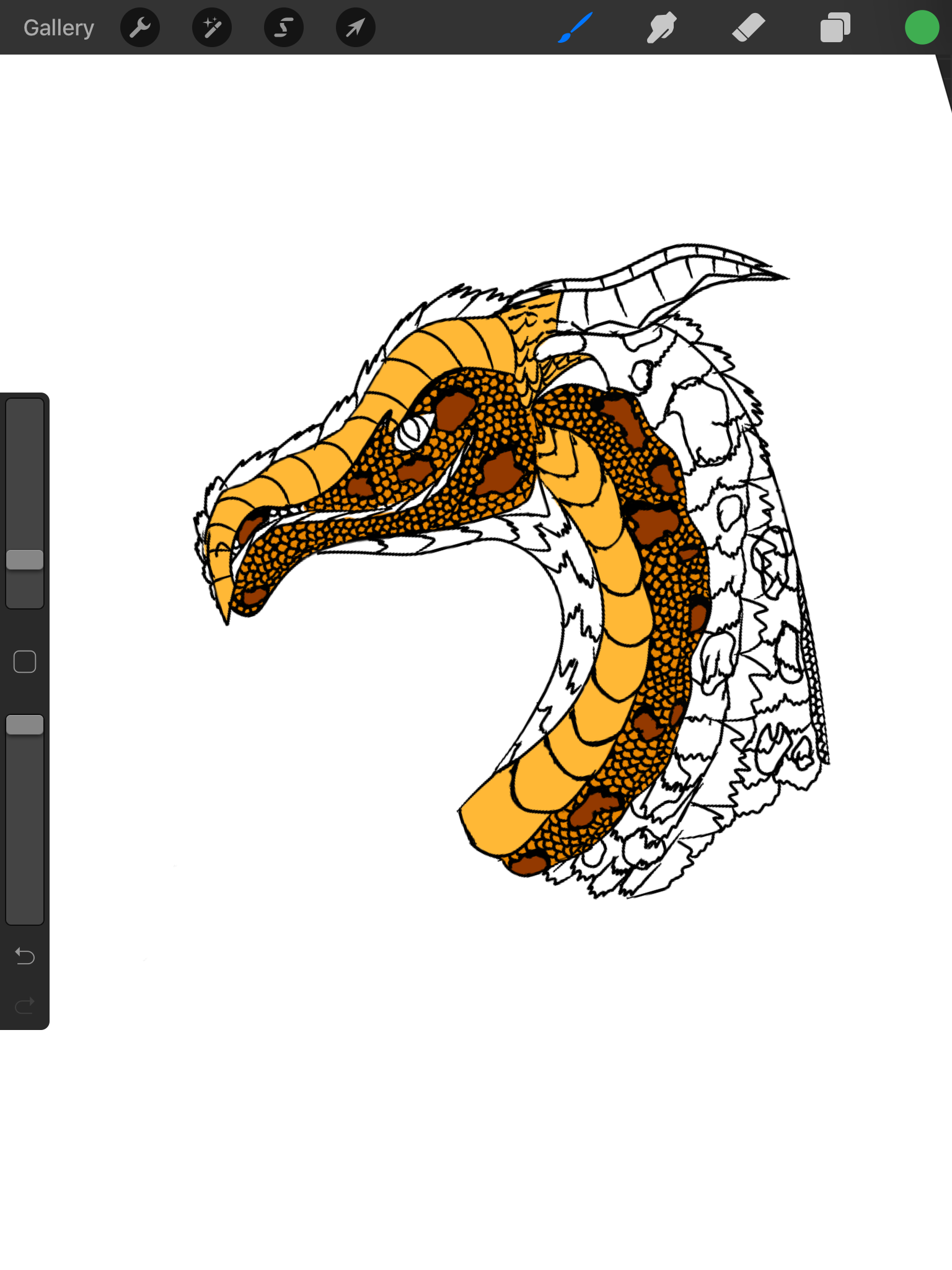Activate the Selection tool
This screenshot has height=1270, width=952.
[284, 28]
